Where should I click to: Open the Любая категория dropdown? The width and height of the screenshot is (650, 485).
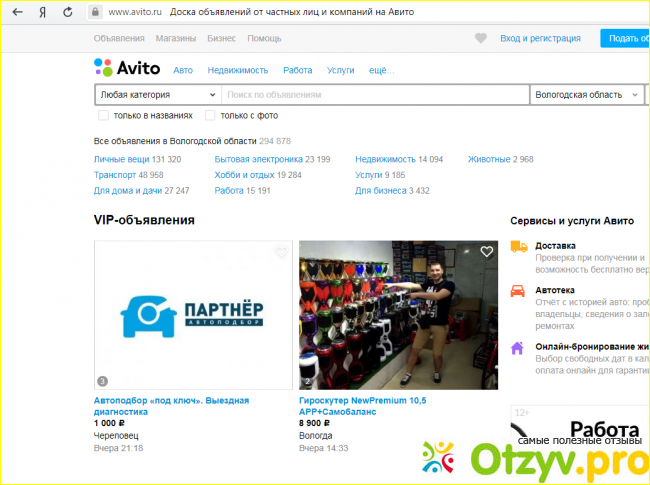coord(157,95)
